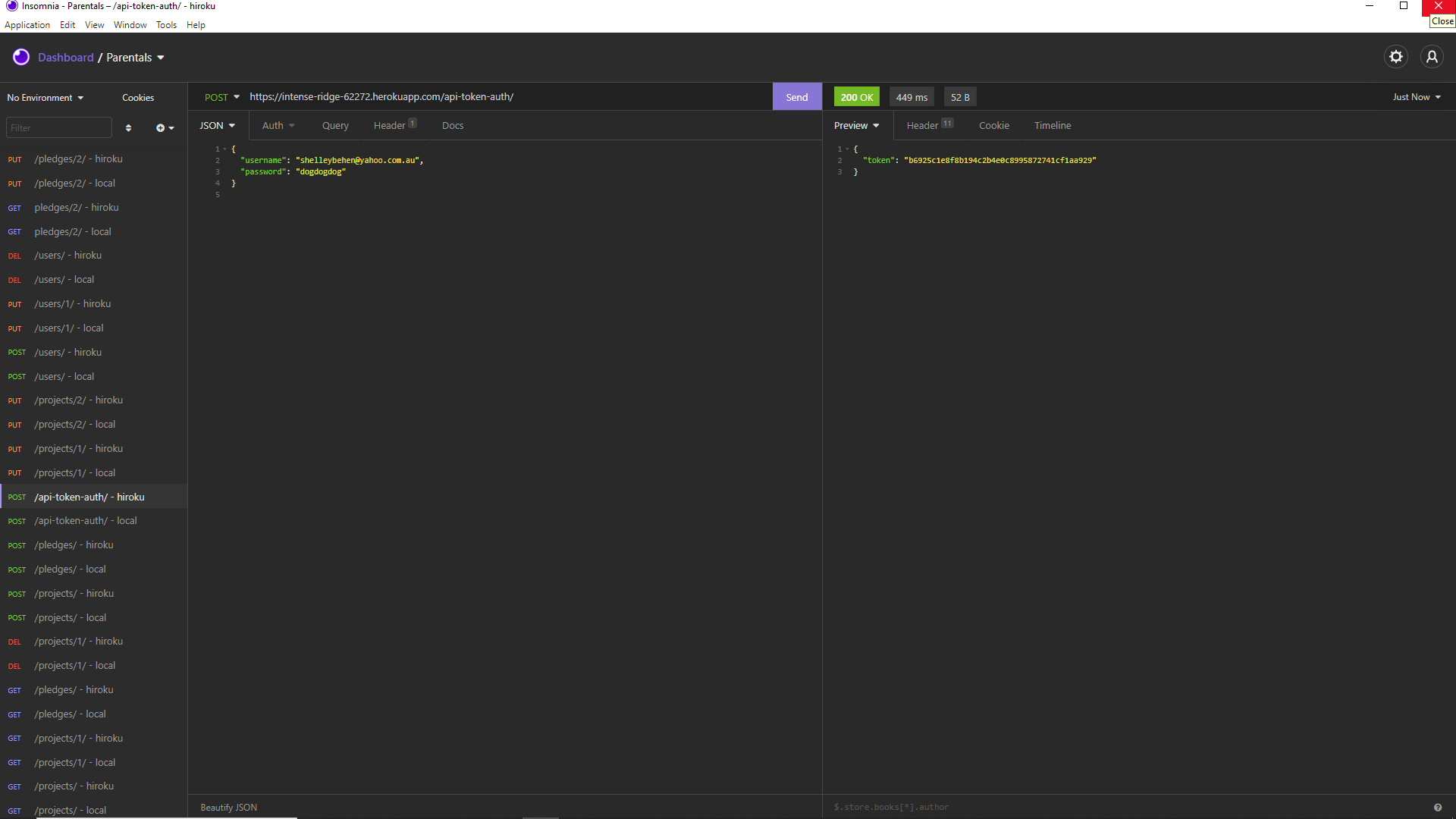Collapse JSON body at line 1
The image size is (1456, 819).
pyautogui.click(x=225, y=149)
